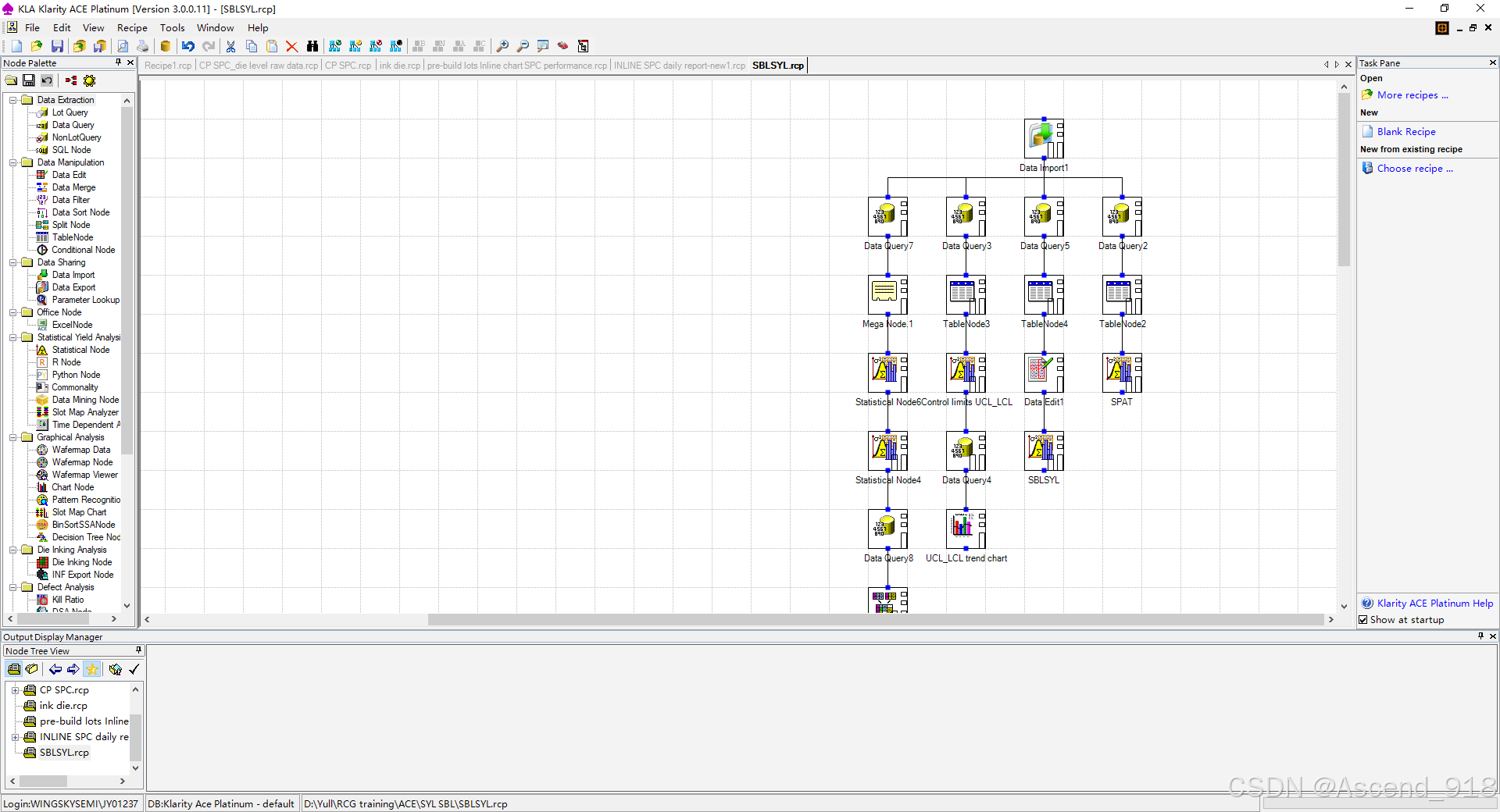Click the New recipe toolbar icon
Image resolution: width=1500 pixels, height=812 pixels.
16,46
